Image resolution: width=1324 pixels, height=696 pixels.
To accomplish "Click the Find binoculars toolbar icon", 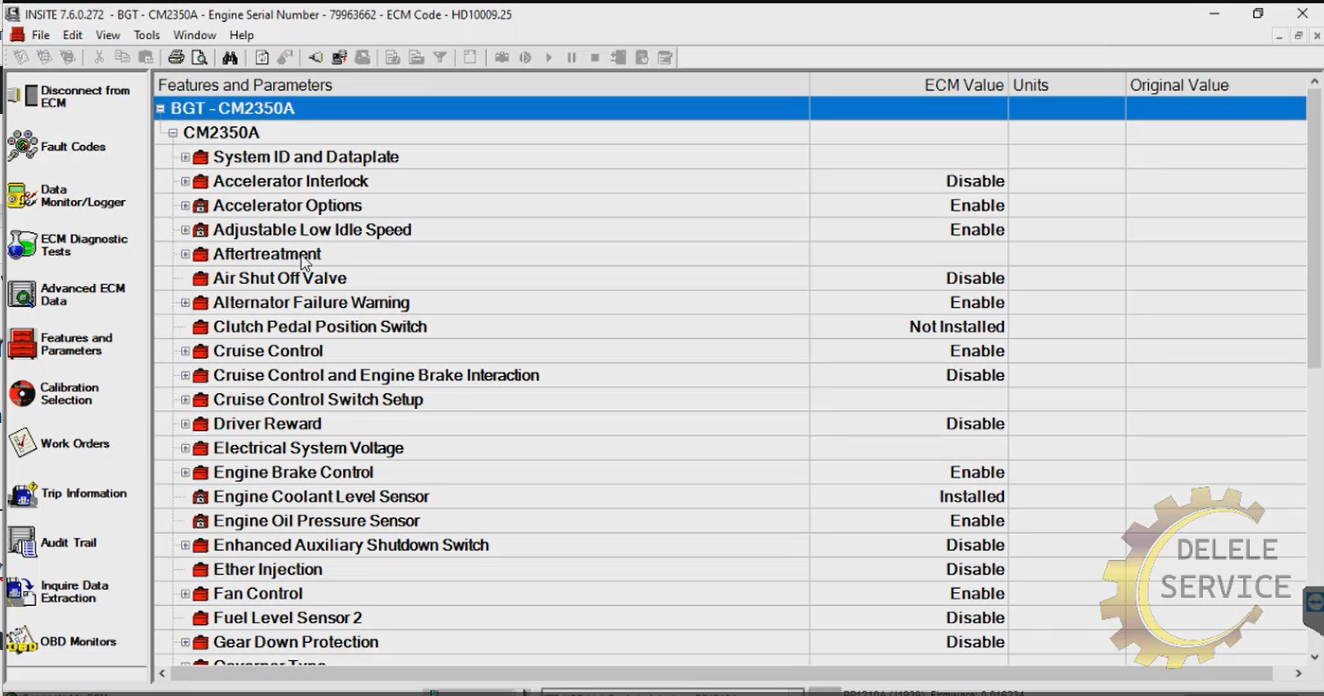I will click(230, 57).
